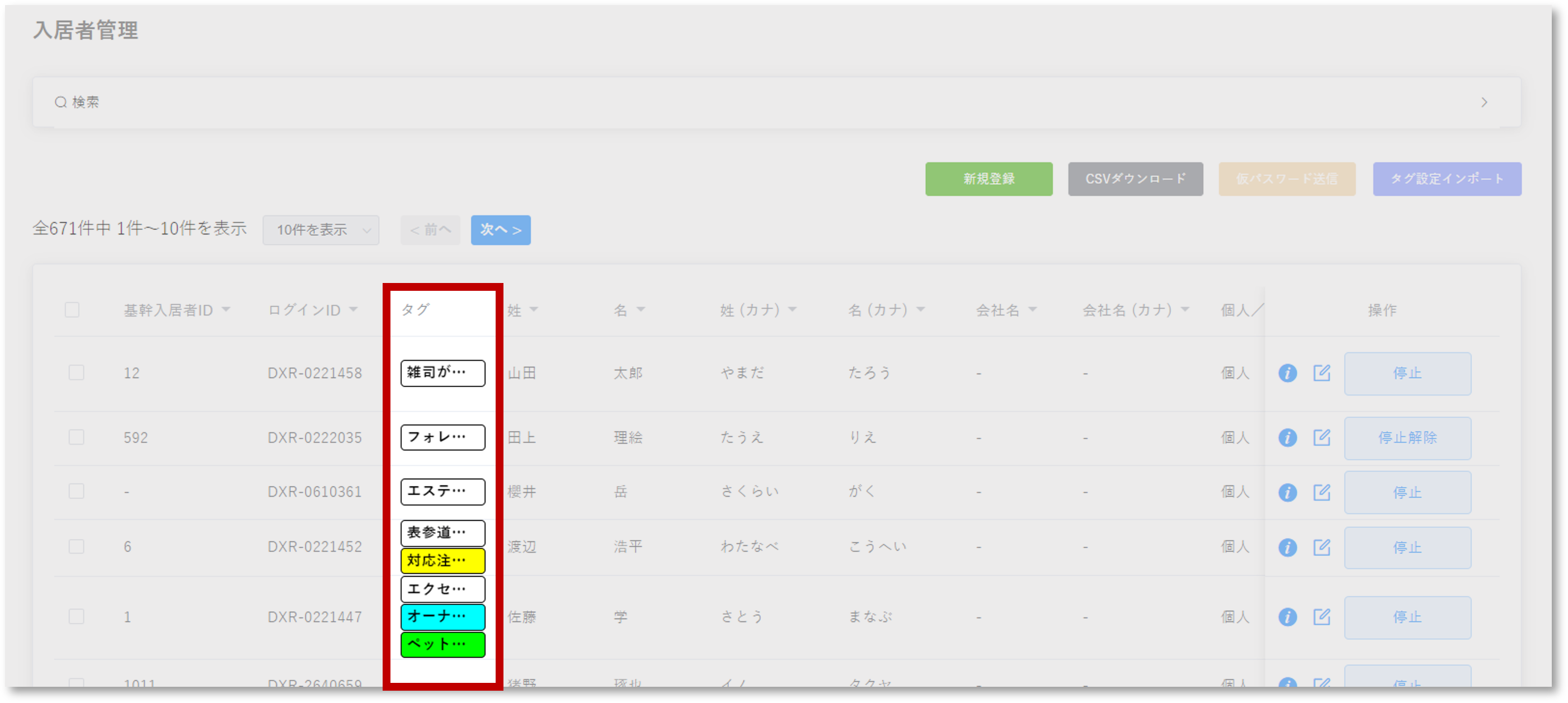This screenshot has height=703, width=1568.
Task: Open the sort dropdown on the 姓 column
Action: 534,310
